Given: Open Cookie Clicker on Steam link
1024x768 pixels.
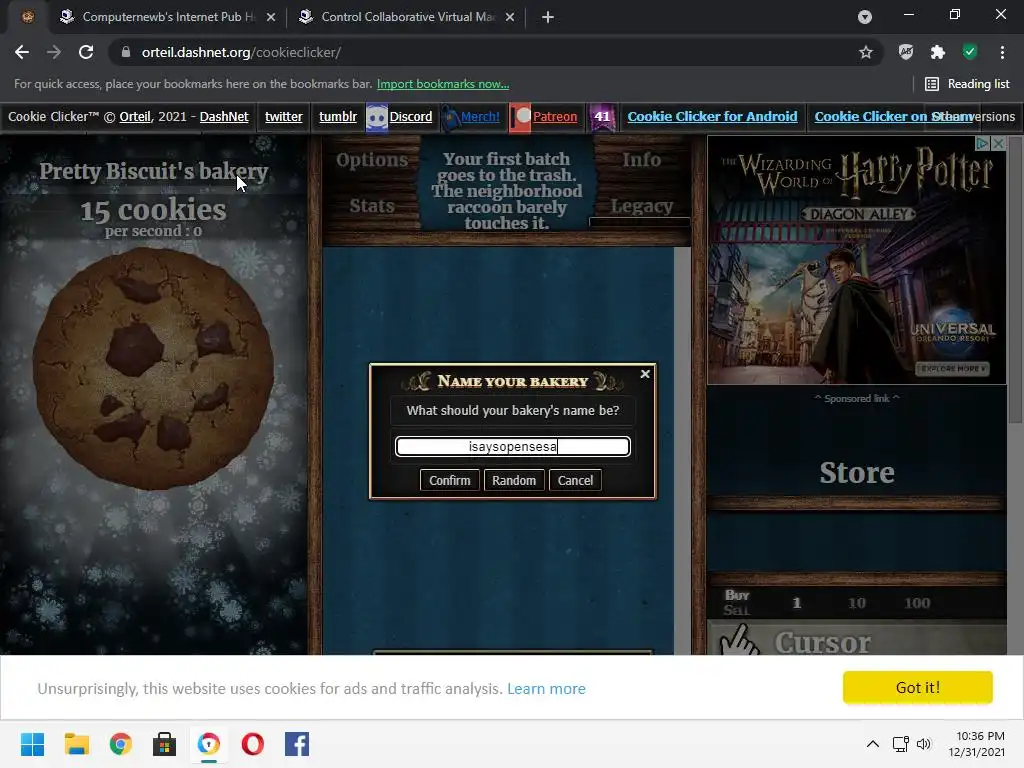Looking at the screenshot, I should coord(893,116).
